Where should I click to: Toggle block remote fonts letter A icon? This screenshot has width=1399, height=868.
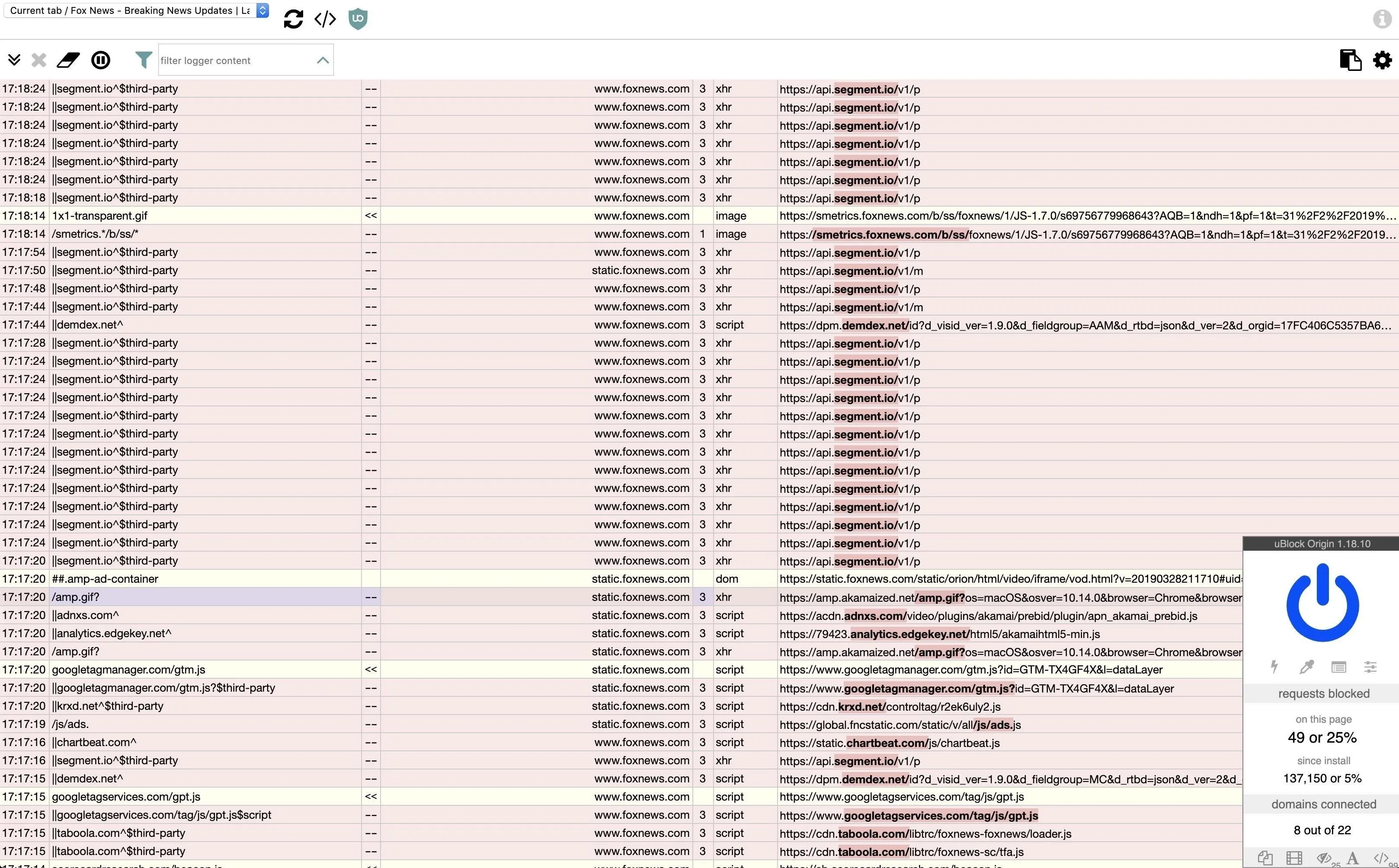coord(1352,858)
